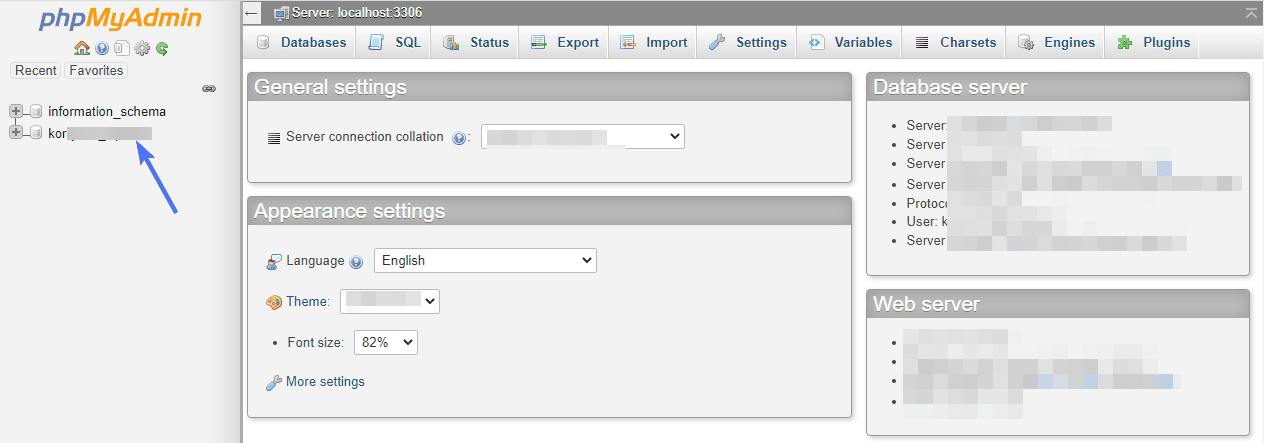Select the information_schema database name
Image resolution: width=1264 pixels, height=443 pixels.
pyautogui.click(x=107, y=111)
